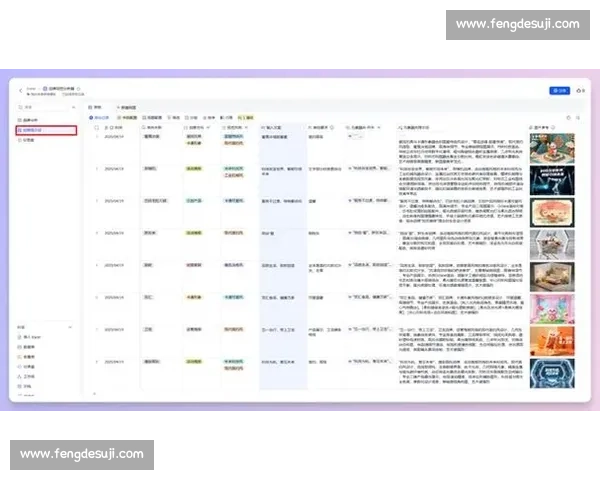Click the thumbs-up like icon at top right
The height and width of the screenshot is (480, 600).
[x=579, y=91]
